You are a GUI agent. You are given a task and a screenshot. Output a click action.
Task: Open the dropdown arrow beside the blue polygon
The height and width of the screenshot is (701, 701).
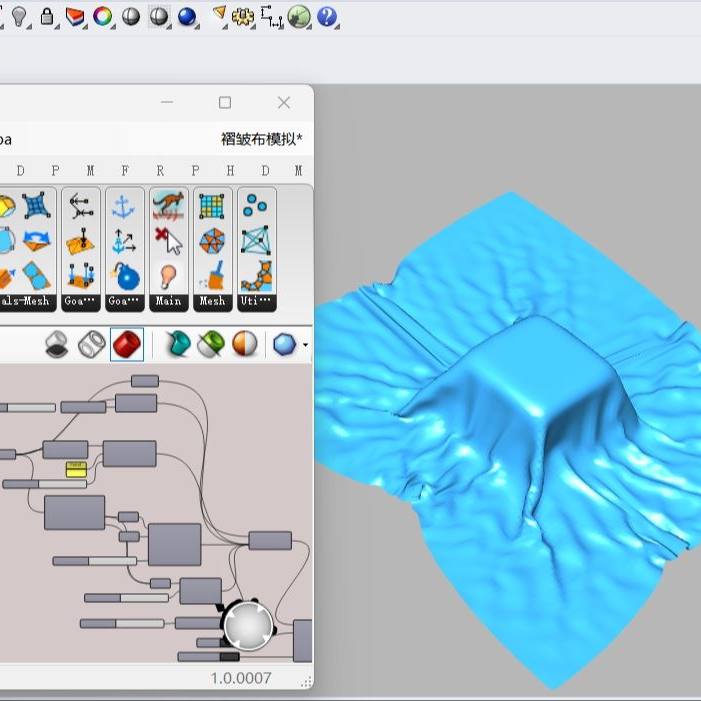point(305,345)
